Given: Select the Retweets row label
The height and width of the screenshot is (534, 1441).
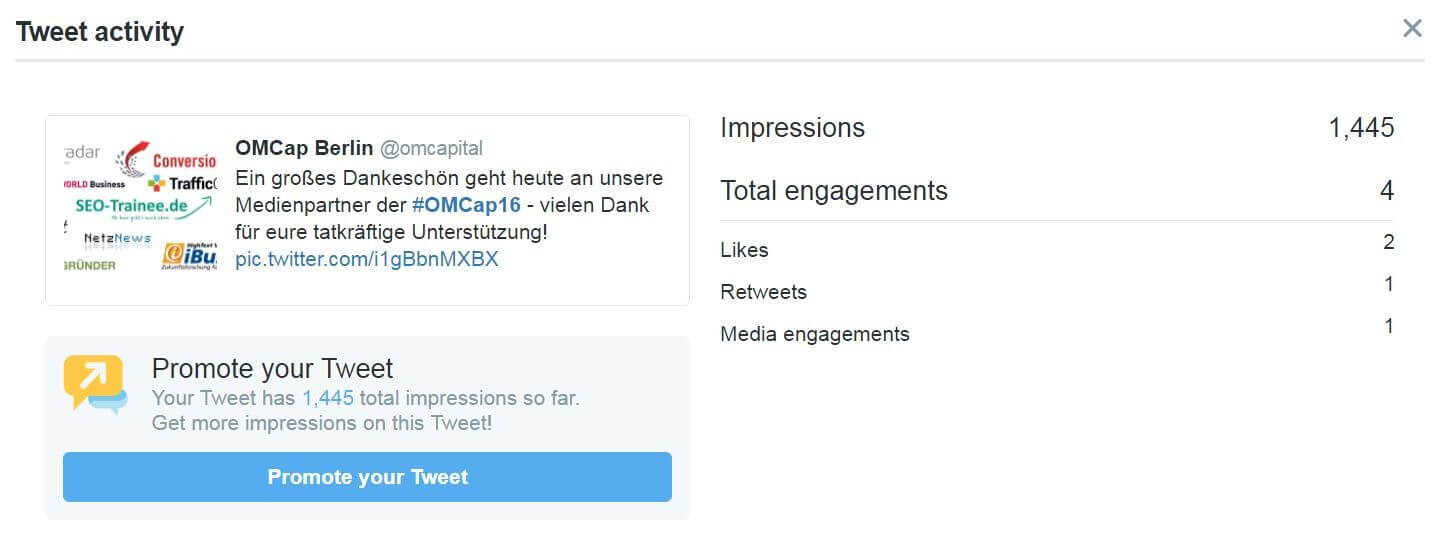Looking at the screenshot, I should pos(763,292).
